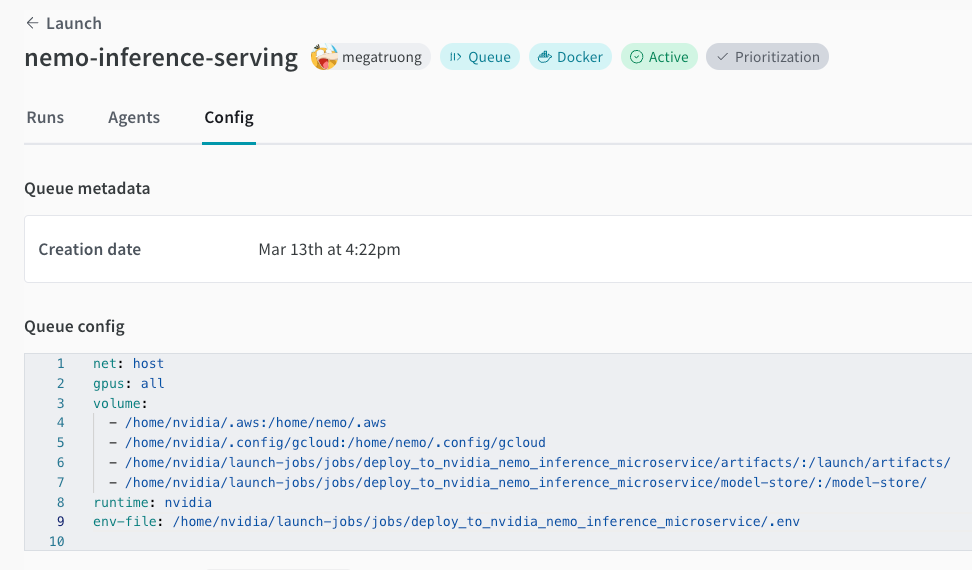This screenshot has height=570, width=972.
Task: Go back via the Launch link text
Action: coord(74,23)
